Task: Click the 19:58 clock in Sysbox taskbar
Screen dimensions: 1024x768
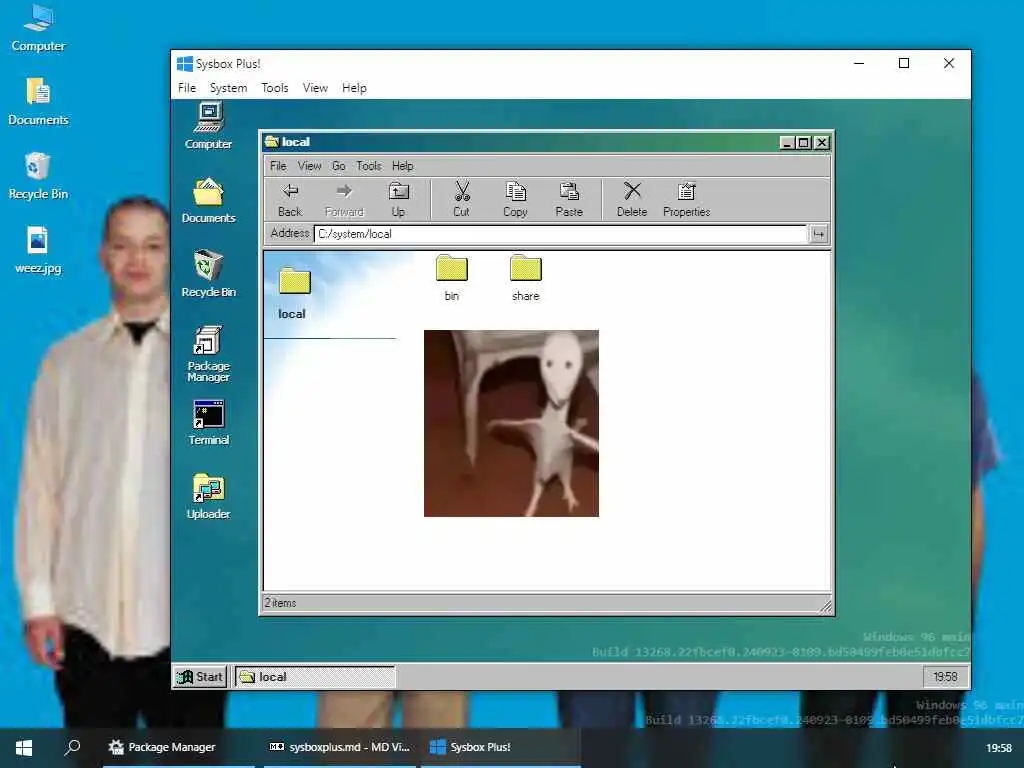Action: pyautogui.click(x=945, y=677)
